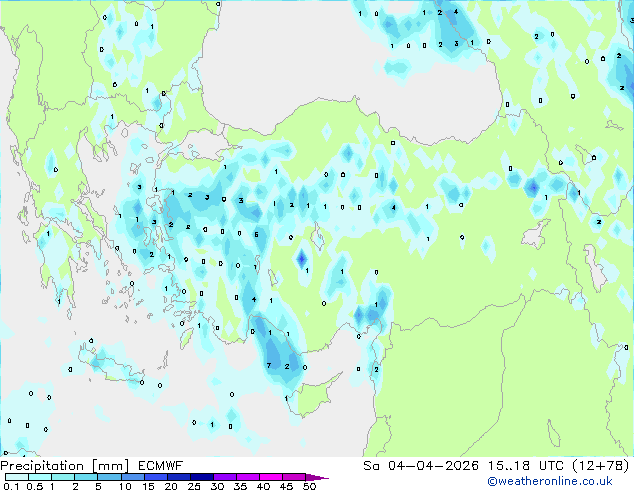The image size is (634, 490).
Task: Click the '0.1' legend scale value
Action: click(x=11, y=486)
